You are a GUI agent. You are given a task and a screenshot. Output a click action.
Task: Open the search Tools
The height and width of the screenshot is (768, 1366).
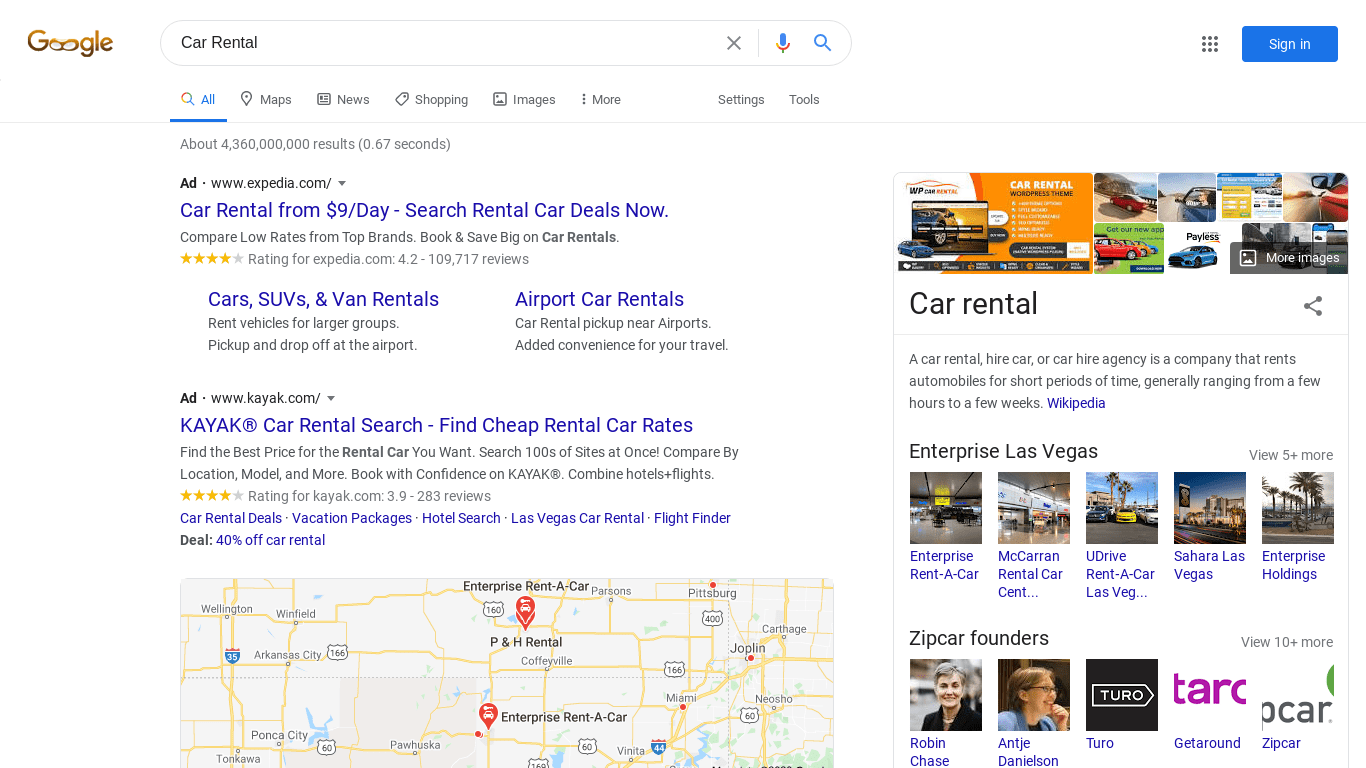(x=804, y=100)
